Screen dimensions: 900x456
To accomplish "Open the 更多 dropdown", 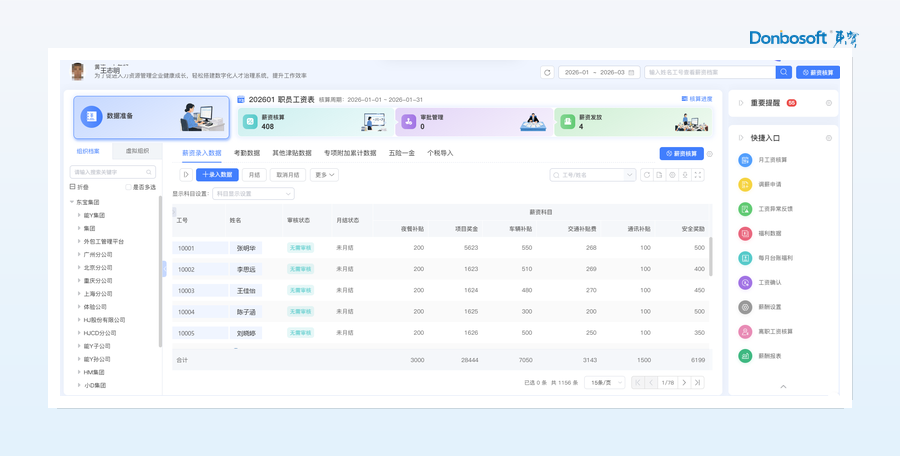I will tap(324, 175).
